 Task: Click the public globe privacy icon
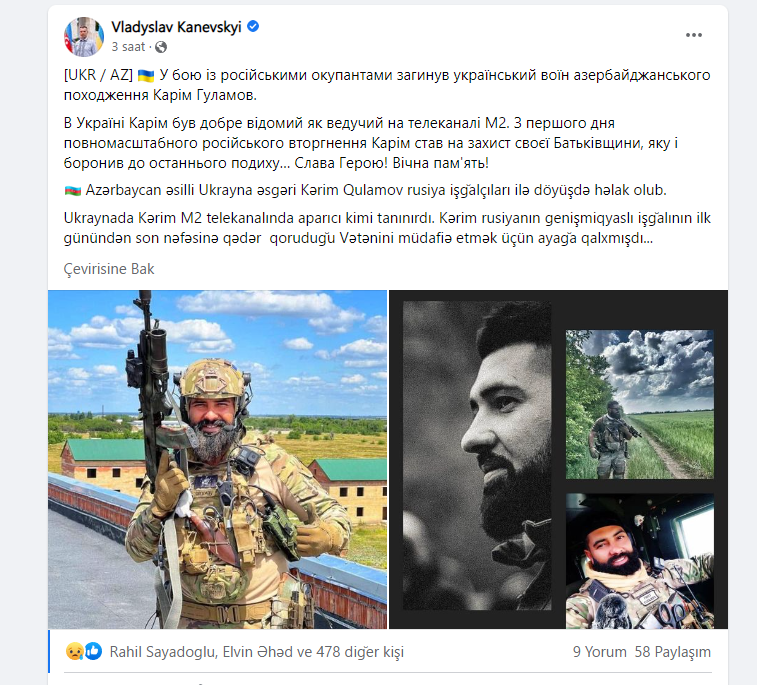pyautogui.click(x=161, y=47)
